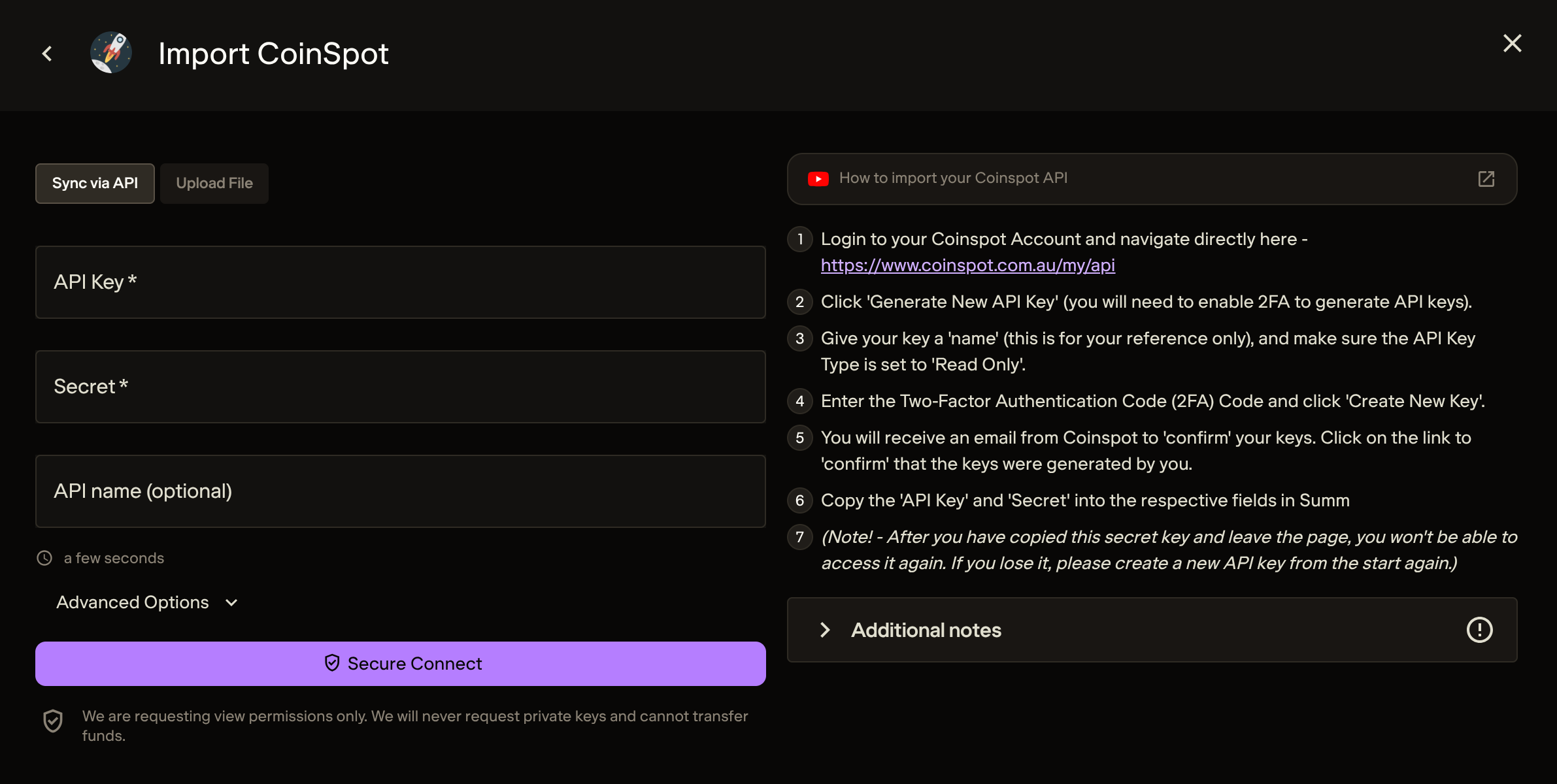The height and width of the screenshot is (784, 1557).
Task: Click step 2 'Generate New API Key' instruction
Action: [x=1146, y=302]
